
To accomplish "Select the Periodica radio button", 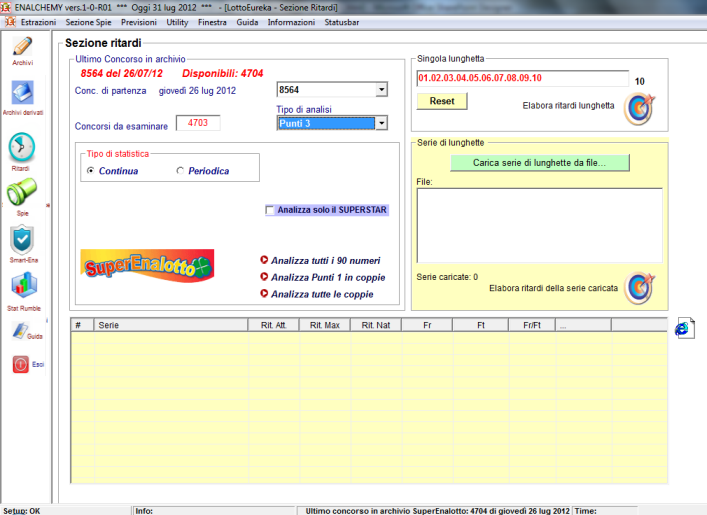I will point(180,170).
